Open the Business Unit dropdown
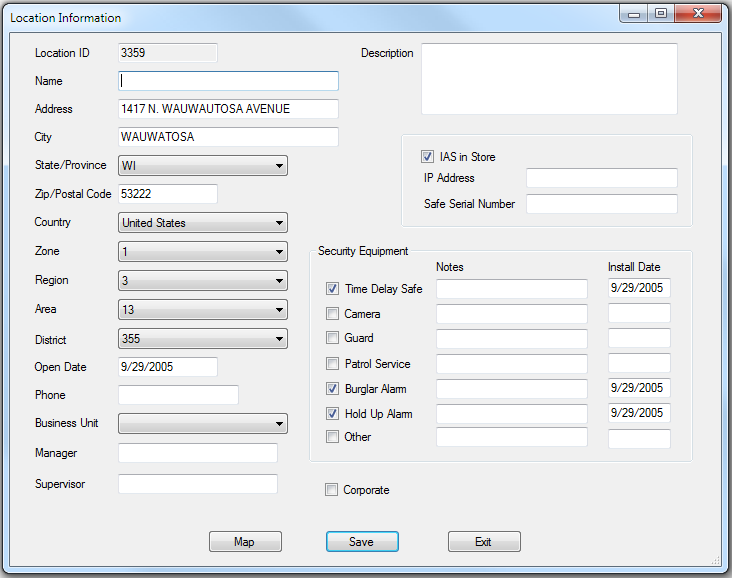Viewport: 732px width, 578px height. (x=203, y=424)
